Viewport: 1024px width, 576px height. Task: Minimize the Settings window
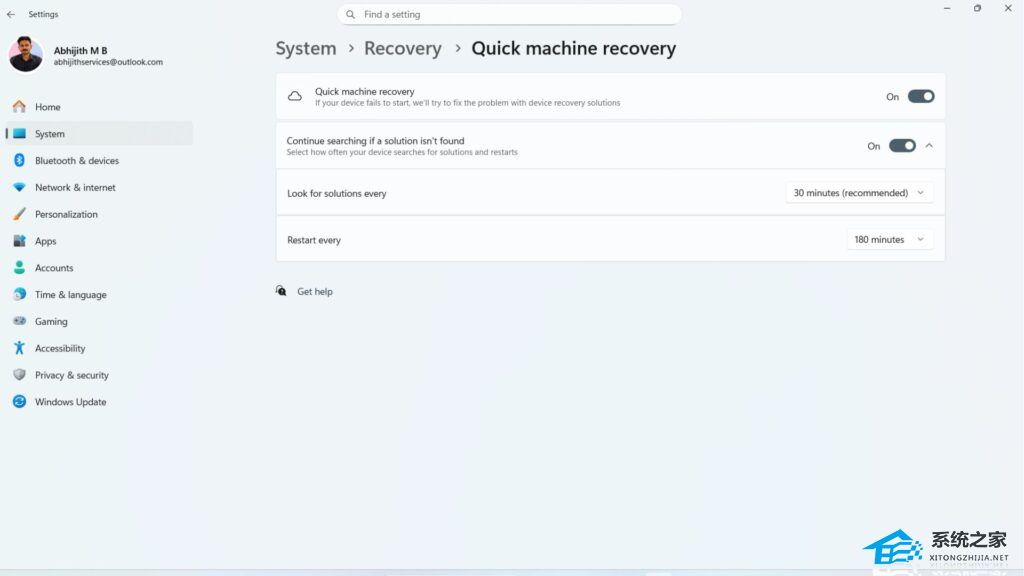pyautogui.click(x=947, y=8)
